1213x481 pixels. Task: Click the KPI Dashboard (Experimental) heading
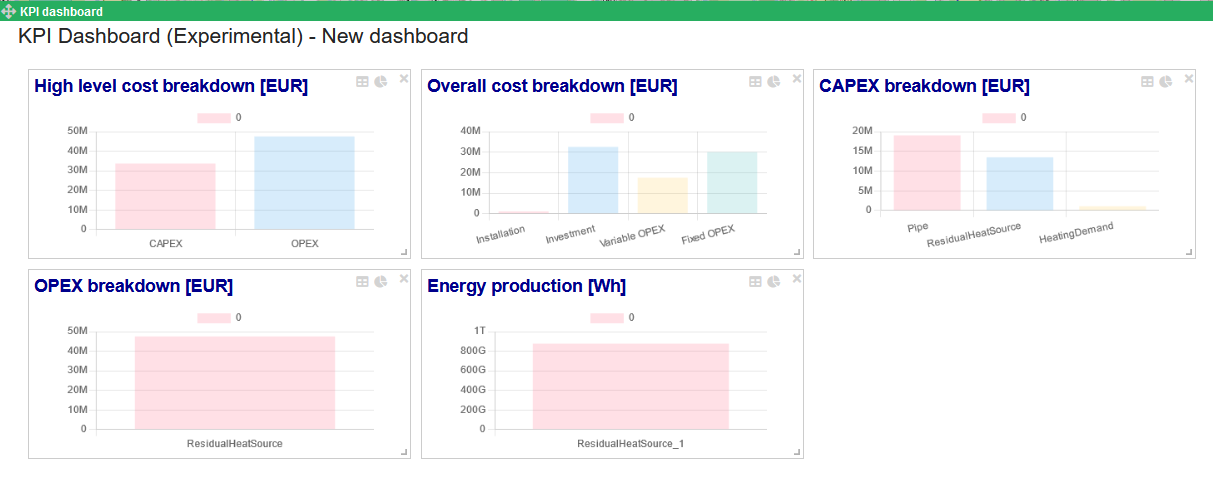pos(243,37)
